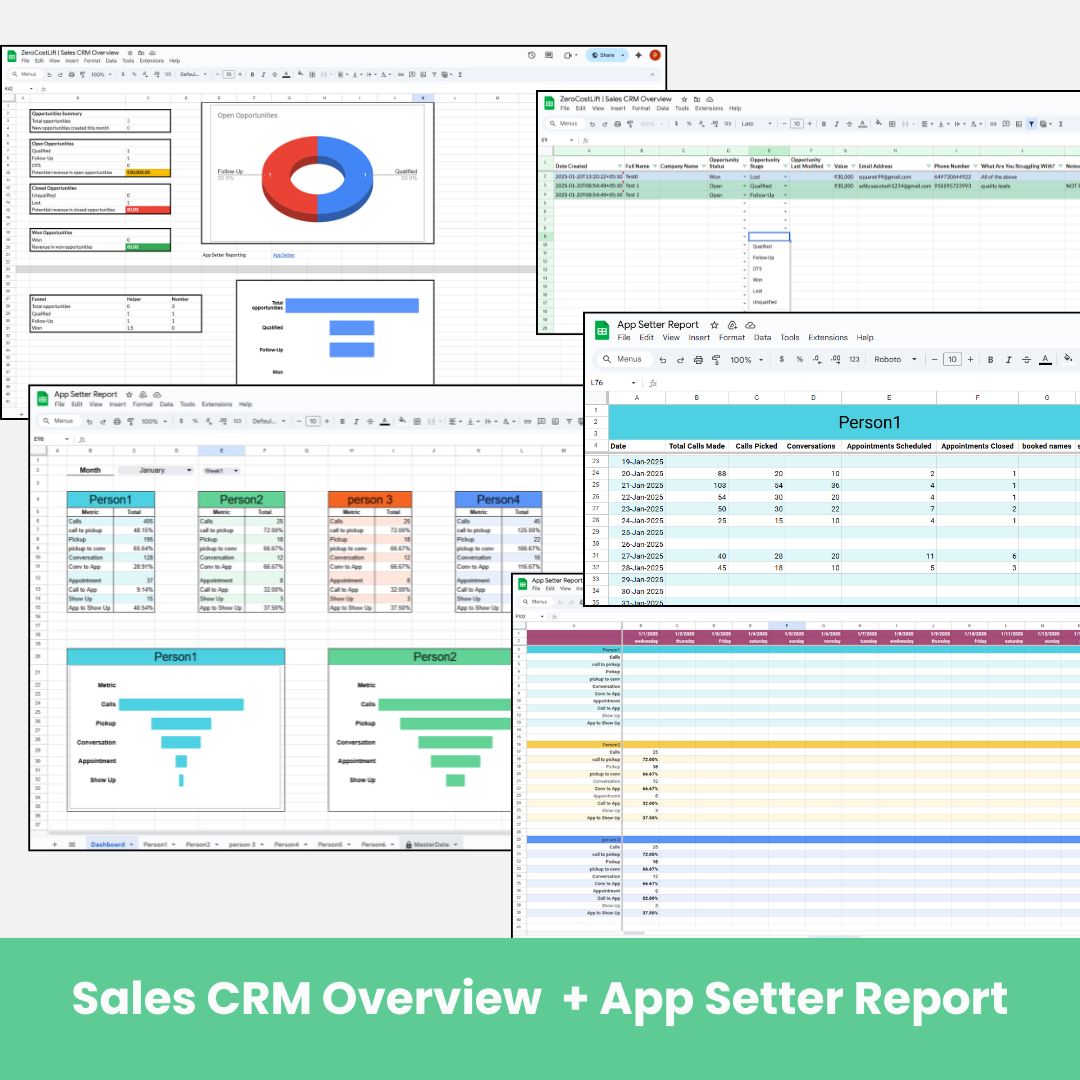Increase font size with plus button
This screenshot has width=1080, height=1080.
(970, 359)
